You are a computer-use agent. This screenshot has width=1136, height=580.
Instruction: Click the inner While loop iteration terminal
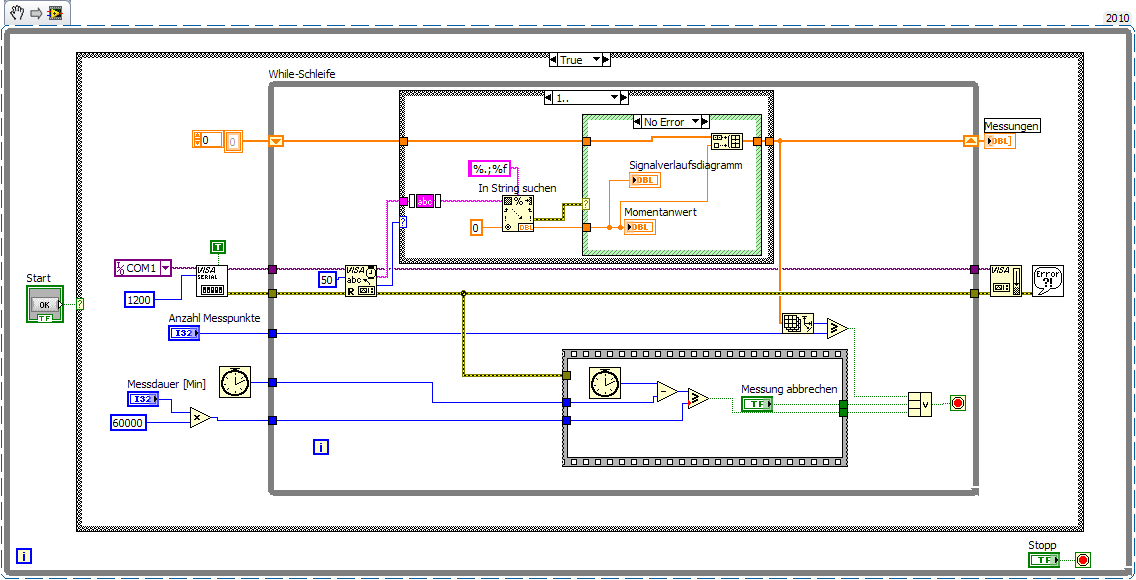[x=321, y=447]
